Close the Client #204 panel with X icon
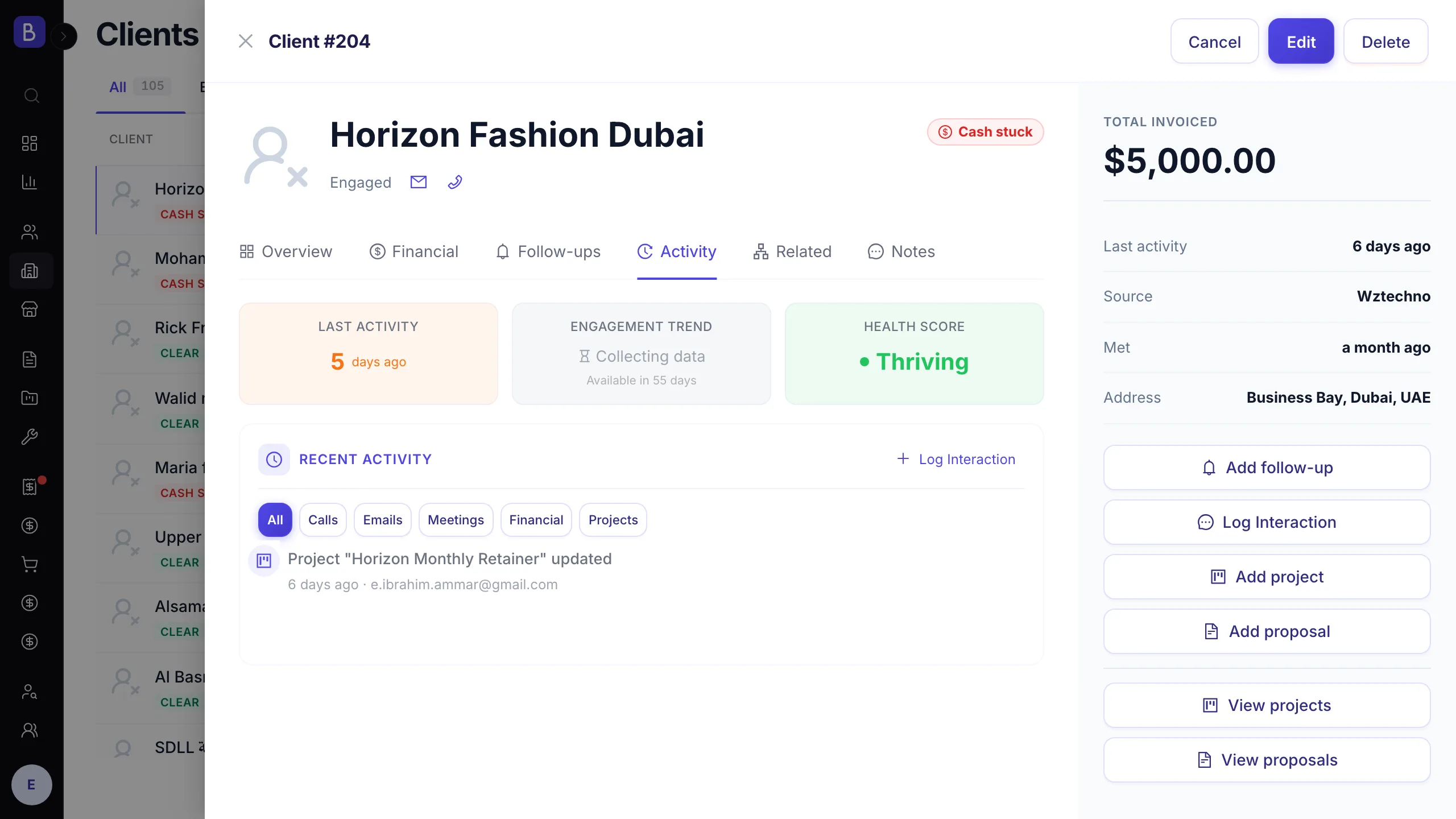1456x819 pixels. coord(245,41)
